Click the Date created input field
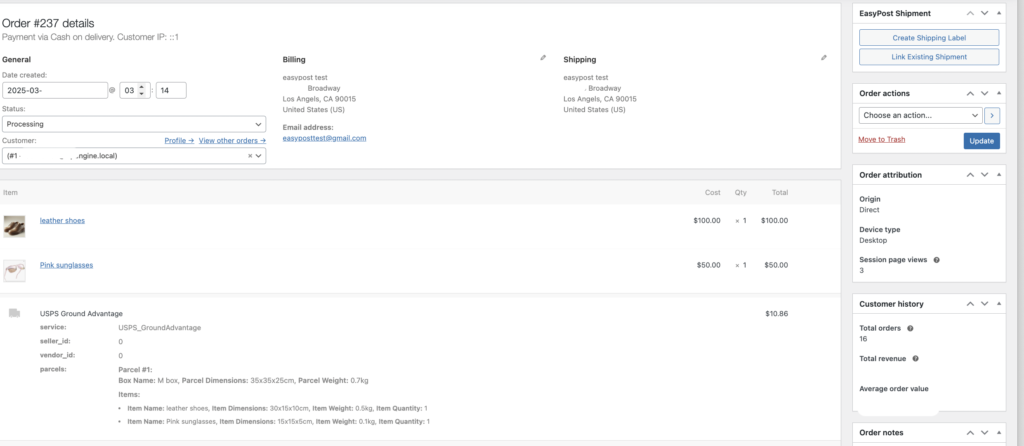1024x446 pixels. click(x=54, y=90)
